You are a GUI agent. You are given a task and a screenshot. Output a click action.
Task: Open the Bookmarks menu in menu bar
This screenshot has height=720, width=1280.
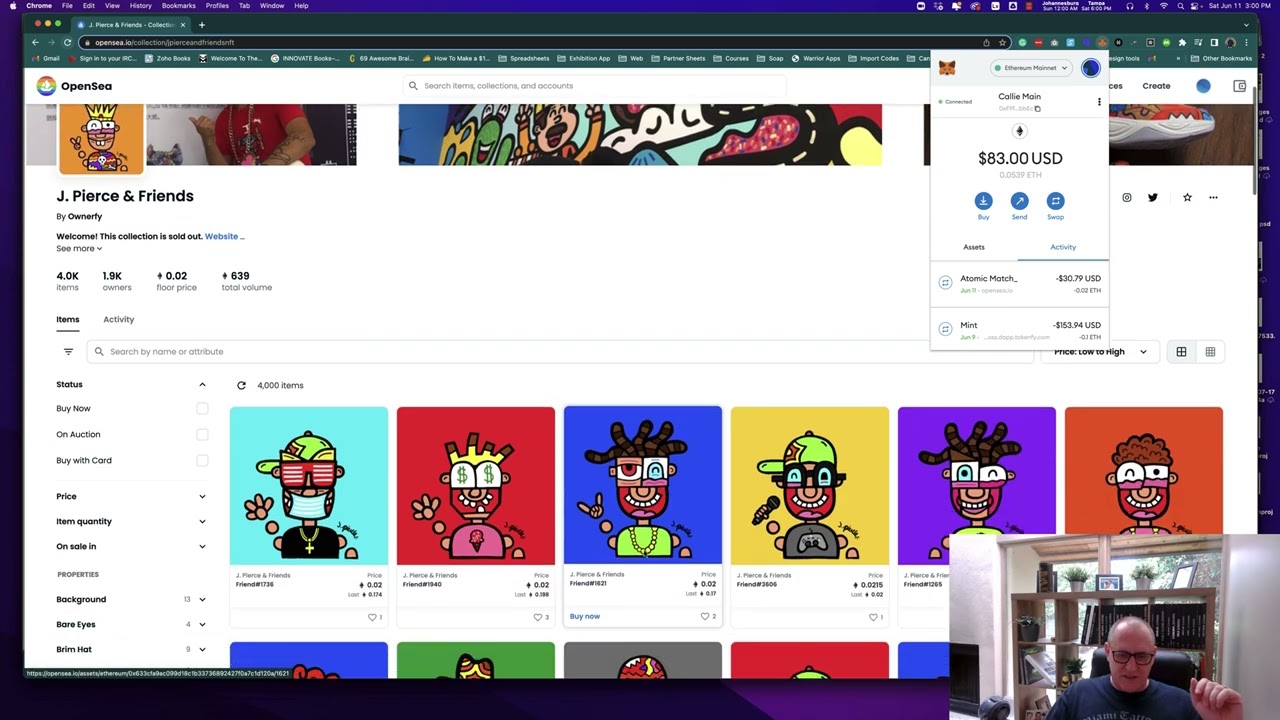pos(179,6)
